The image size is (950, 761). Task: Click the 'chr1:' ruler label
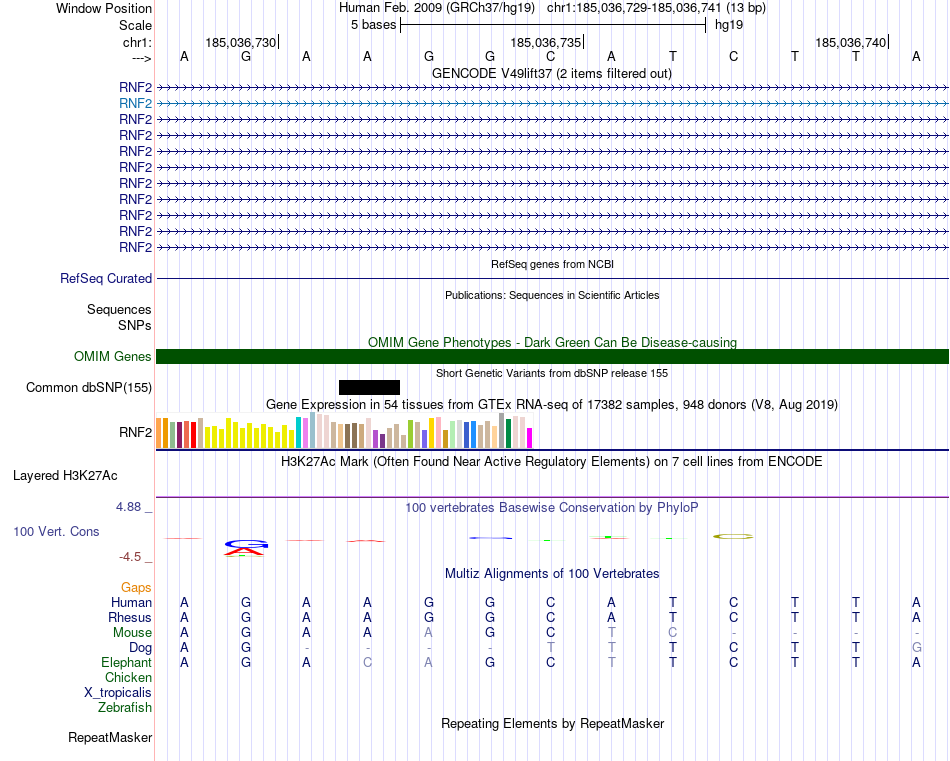(137, 42)
